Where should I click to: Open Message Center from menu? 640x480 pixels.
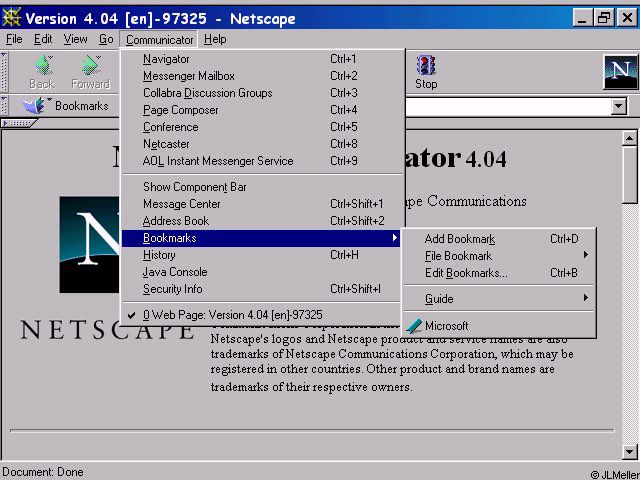coord(261,204)
